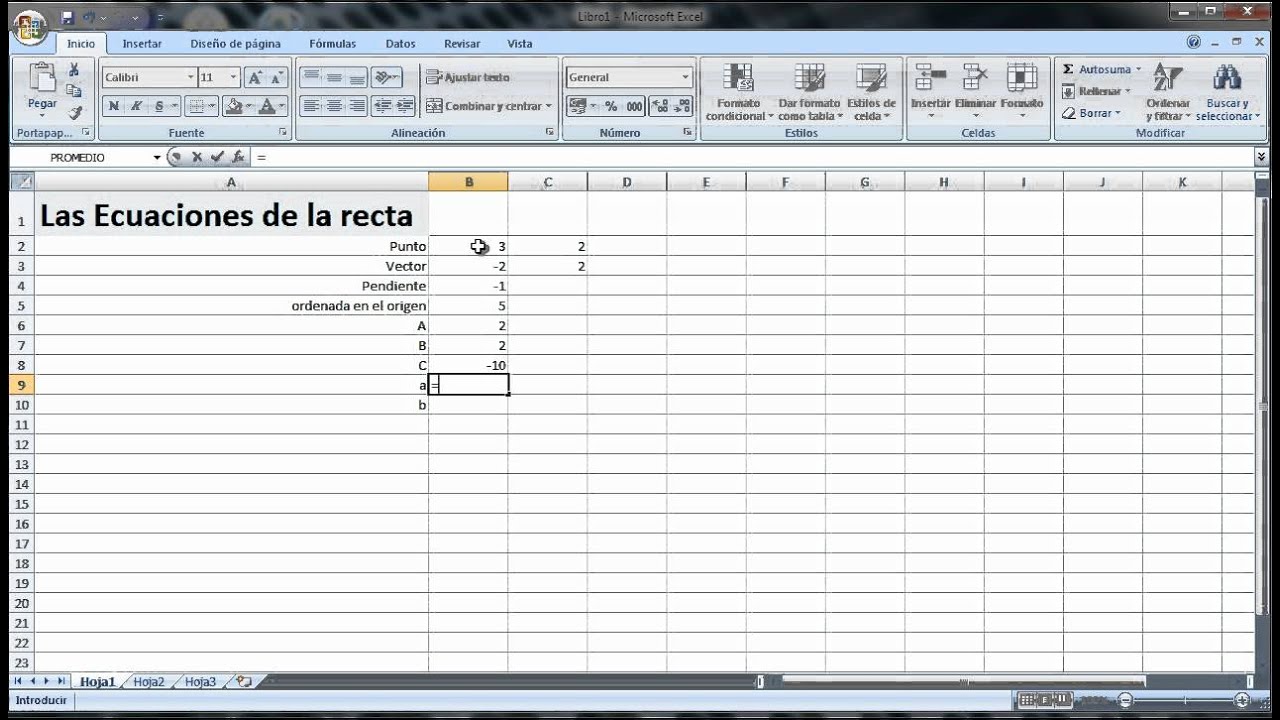Align text right
This screenshot has height=720, width=1280.
pos(357,106)
